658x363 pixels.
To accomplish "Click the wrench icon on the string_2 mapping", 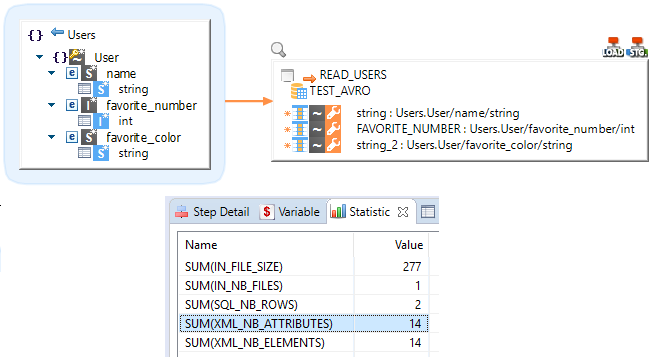I will click(333, 145).
